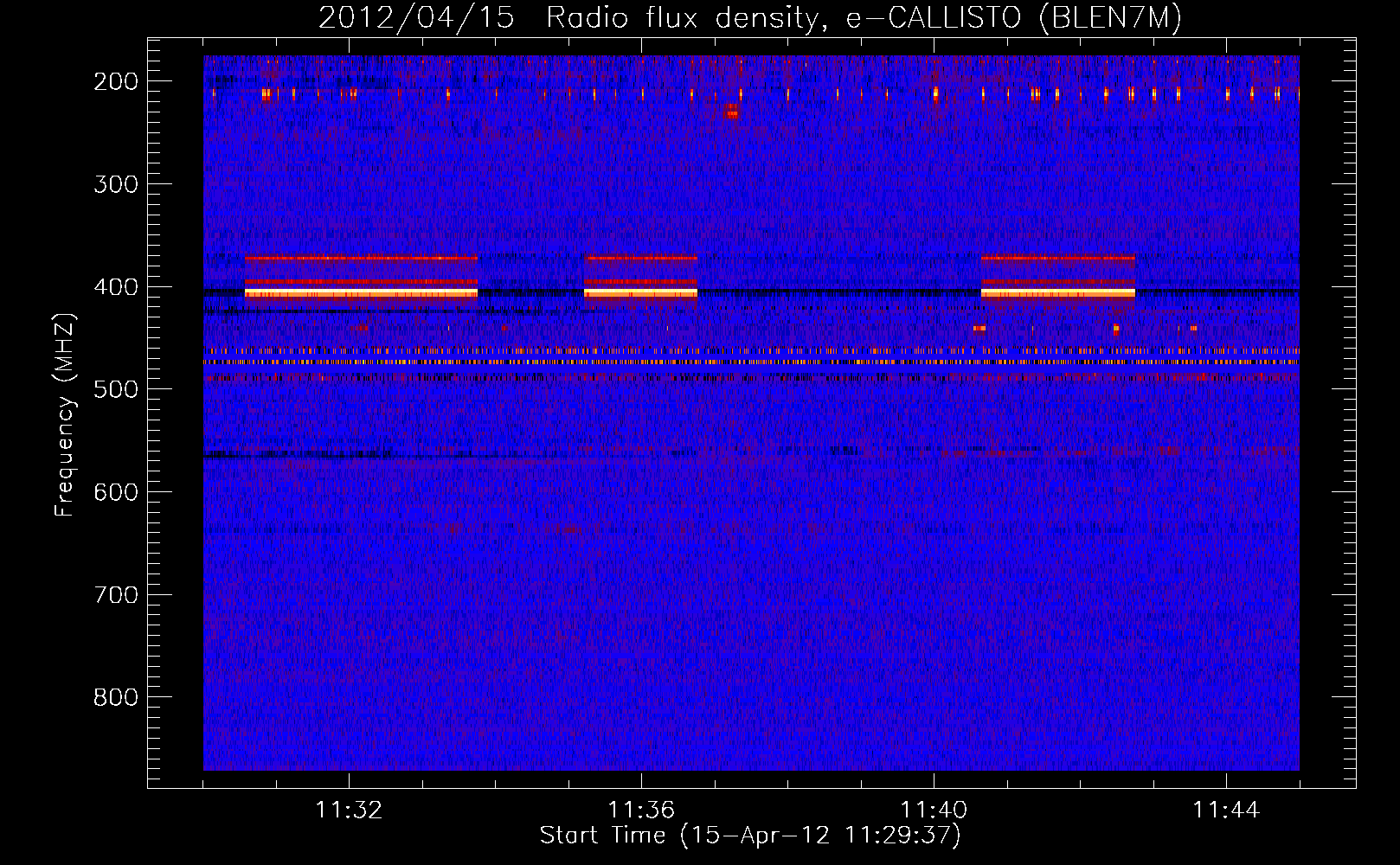Click the 11:40 time tick label
Image resolution: width=1400 pixels, height=865 pixels.
click(934, 811)
